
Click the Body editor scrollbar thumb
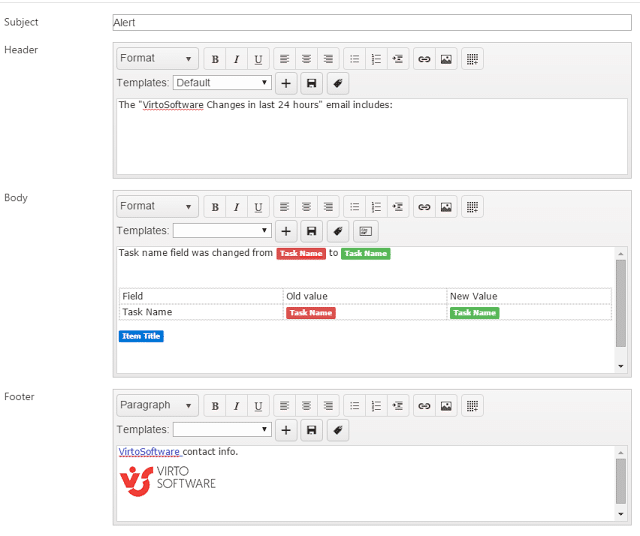(621, 303)
